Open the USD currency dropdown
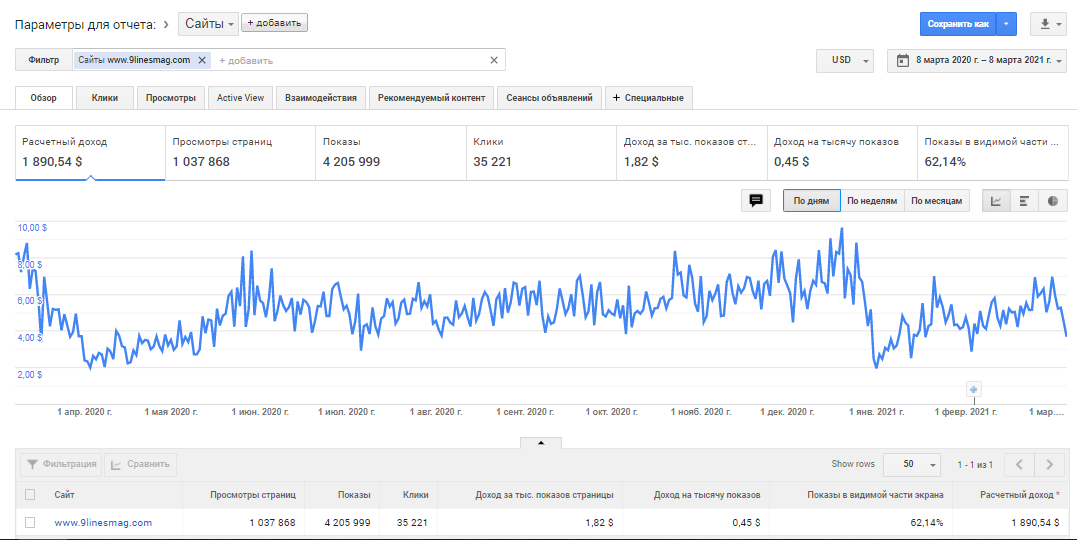Viewport: 1077px width, 540px height. [x=845, y=60]
